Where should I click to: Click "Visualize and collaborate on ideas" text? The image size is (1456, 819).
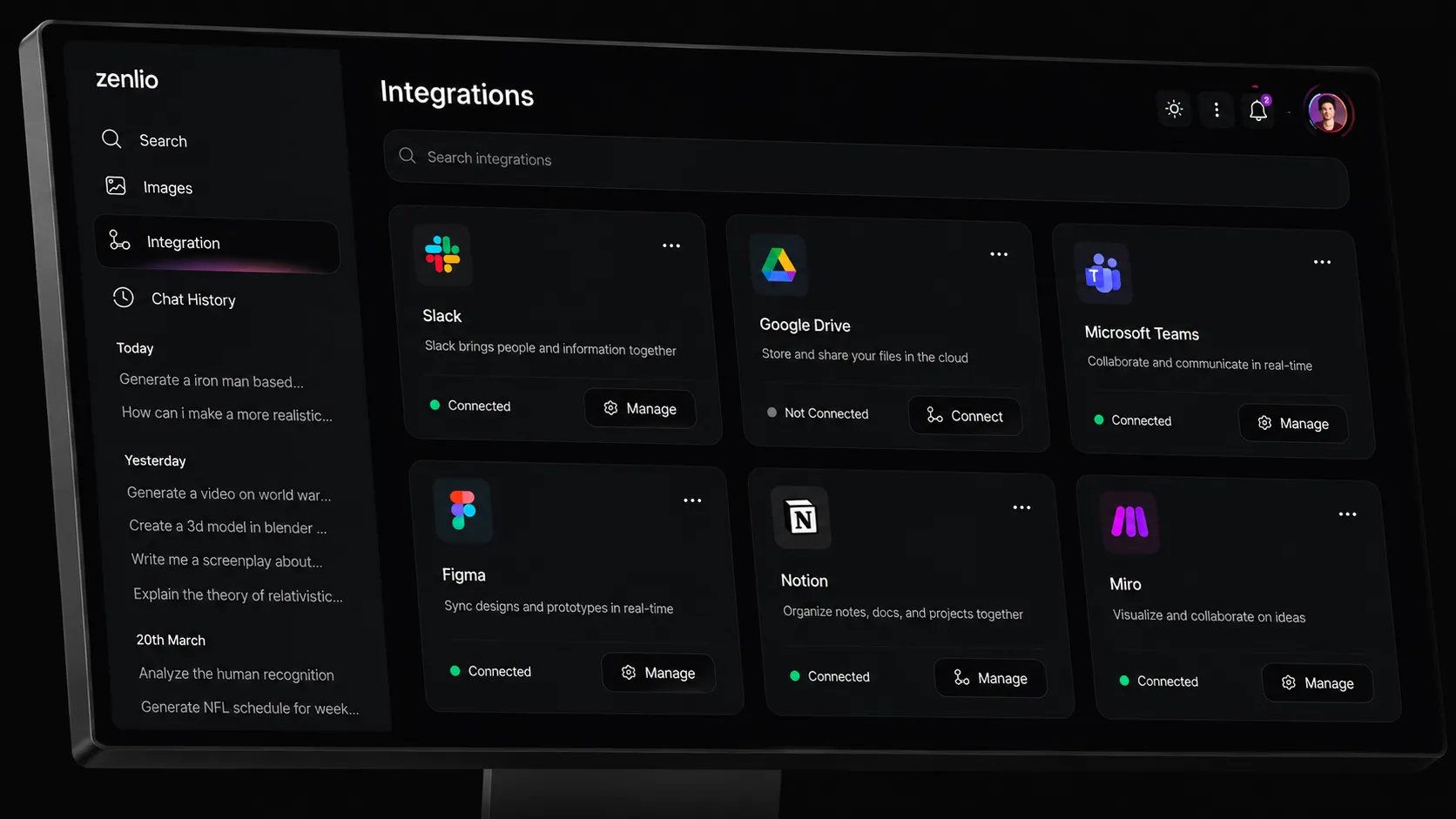pyautogui.click(x=1210, y=616)
